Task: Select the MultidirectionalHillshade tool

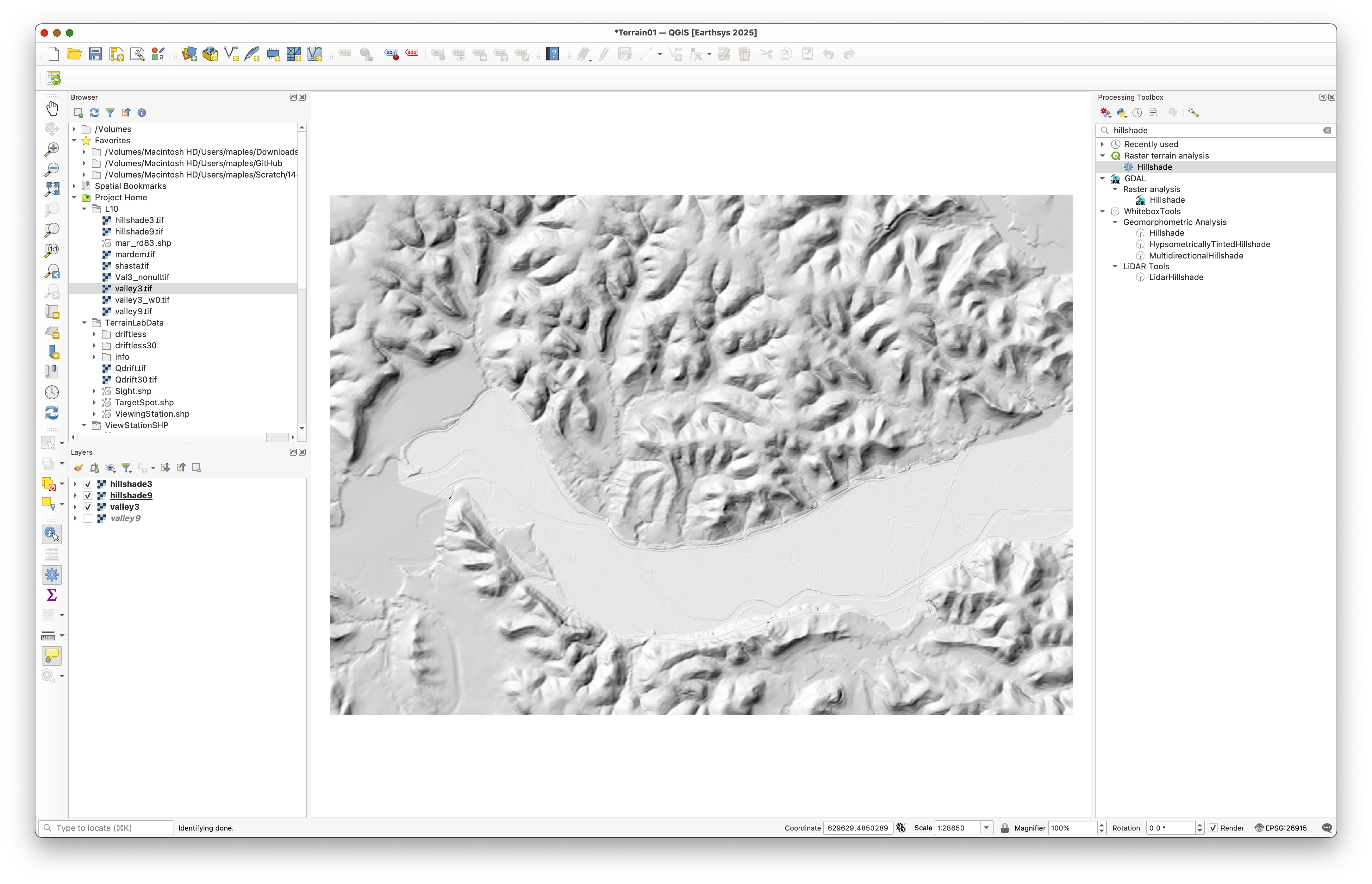Action: point(1196,255)
